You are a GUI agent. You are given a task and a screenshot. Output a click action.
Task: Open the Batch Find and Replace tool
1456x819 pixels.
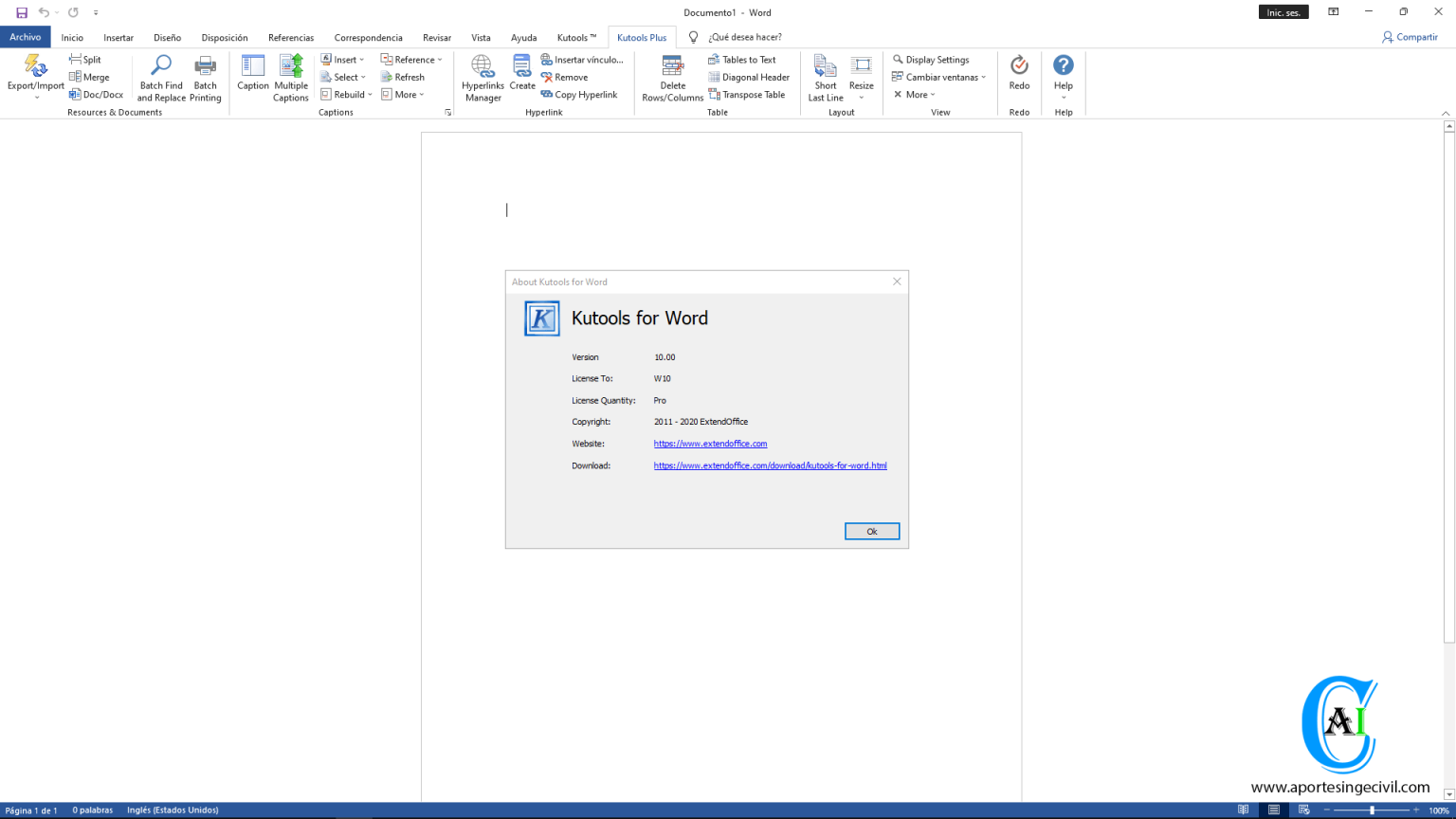click(x=159, y=78)
